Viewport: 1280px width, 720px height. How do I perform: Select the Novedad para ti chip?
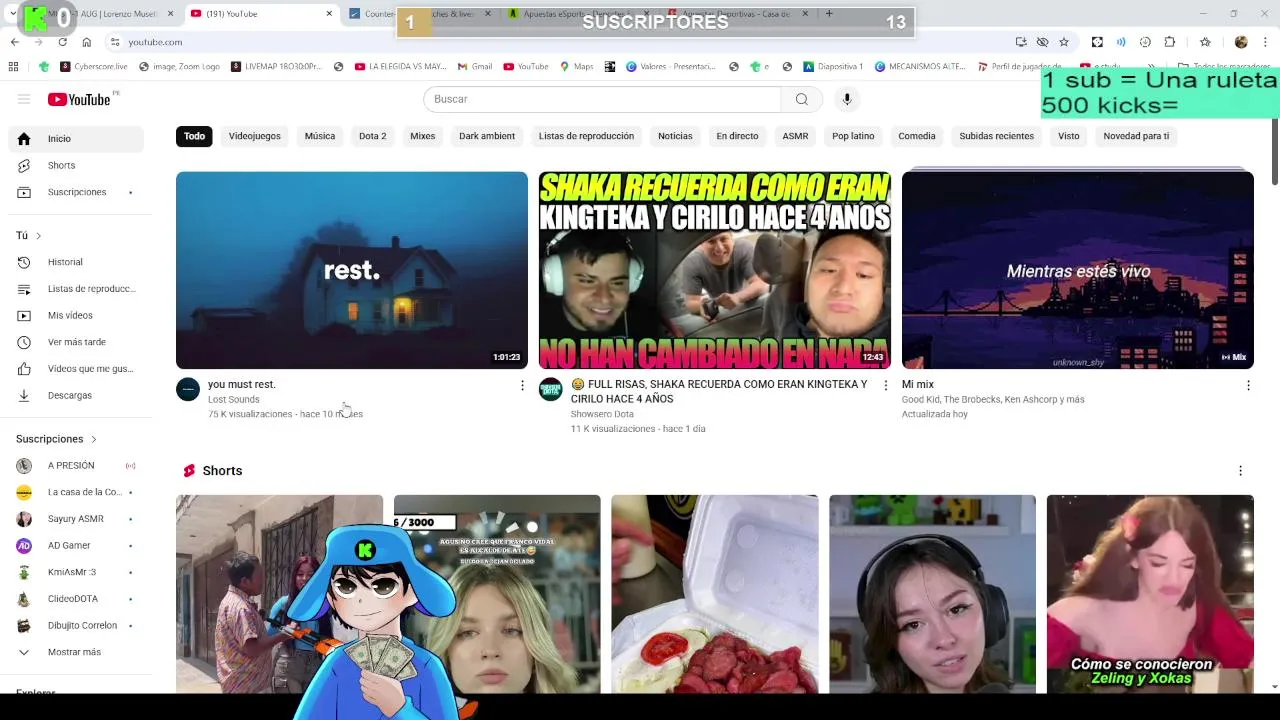point(1136,136)
